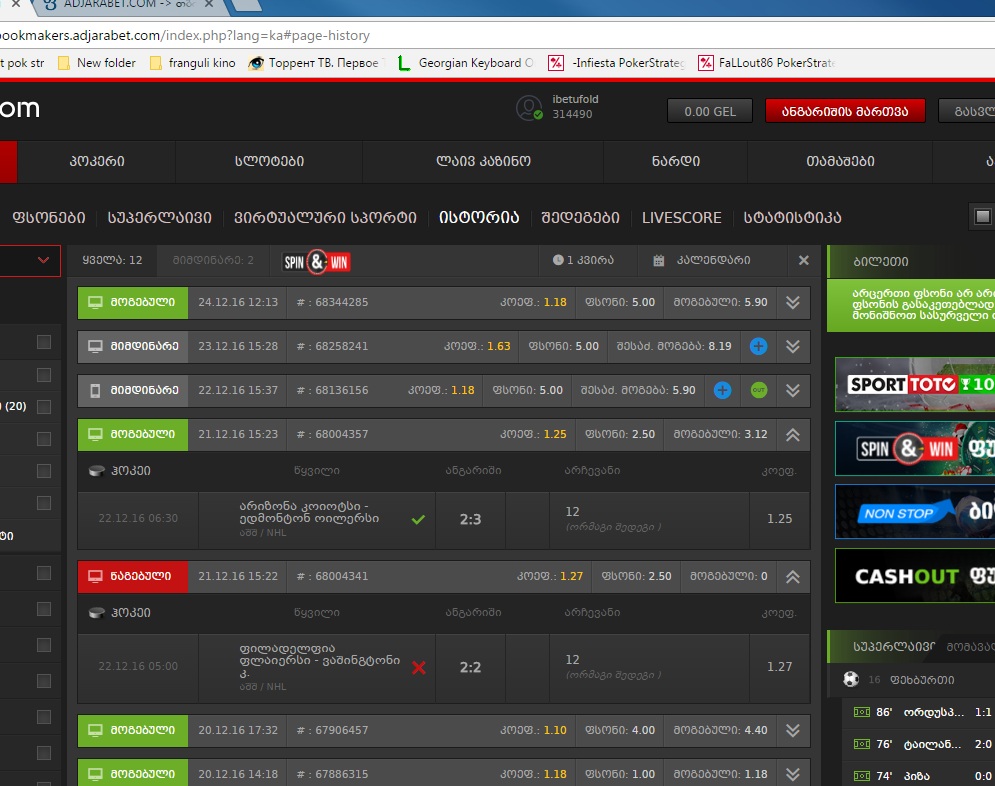
Task: Click mobile device icon on bet 68136156
Action: [x=95, y=390]
